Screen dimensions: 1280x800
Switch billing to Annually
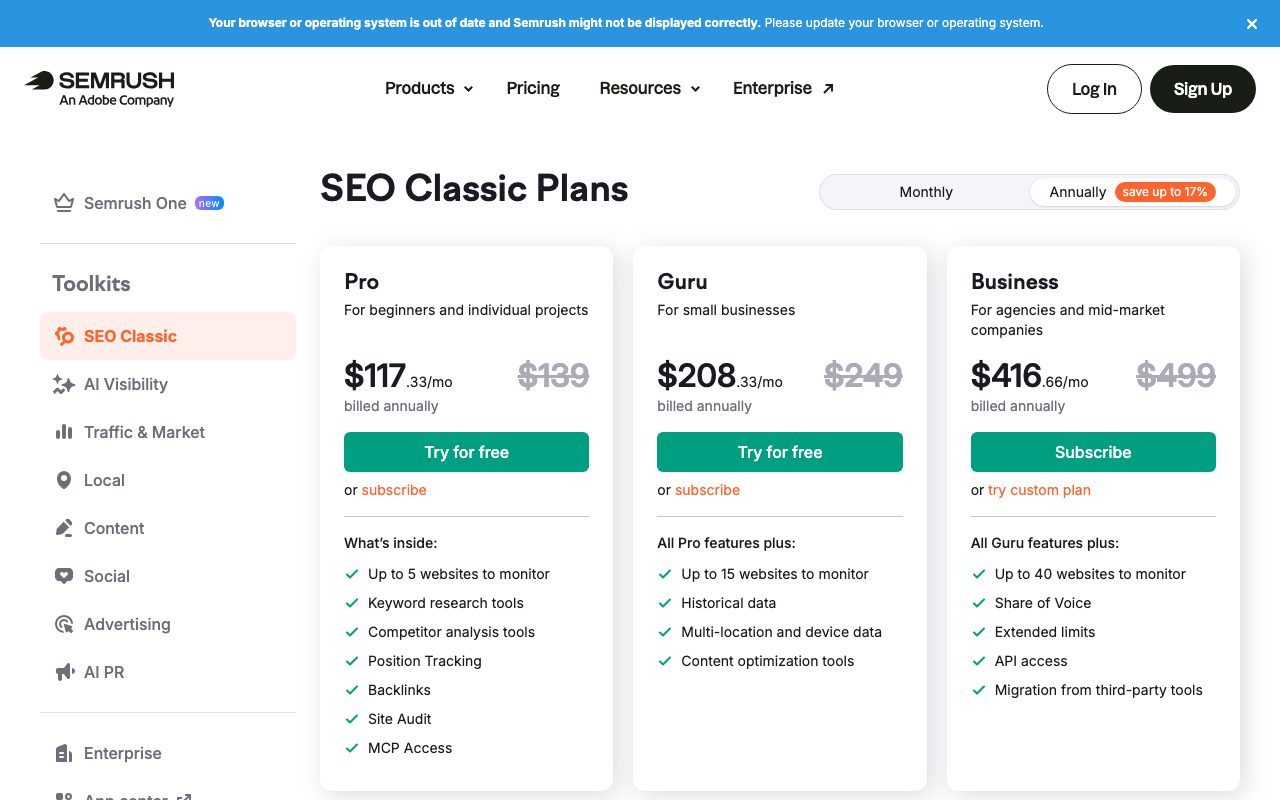point(1132,192)
